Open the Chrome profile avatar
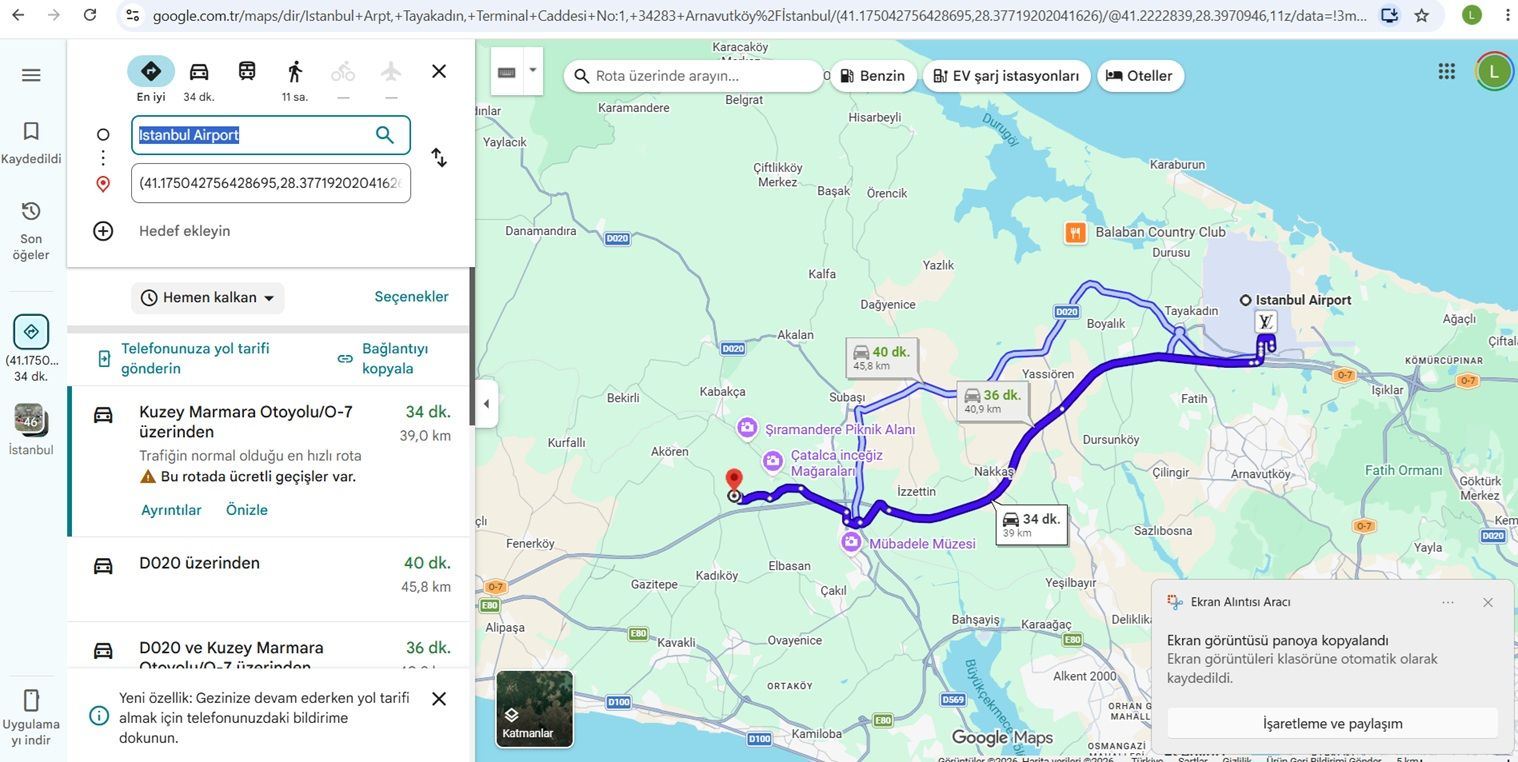 [x=1472, y=15]
